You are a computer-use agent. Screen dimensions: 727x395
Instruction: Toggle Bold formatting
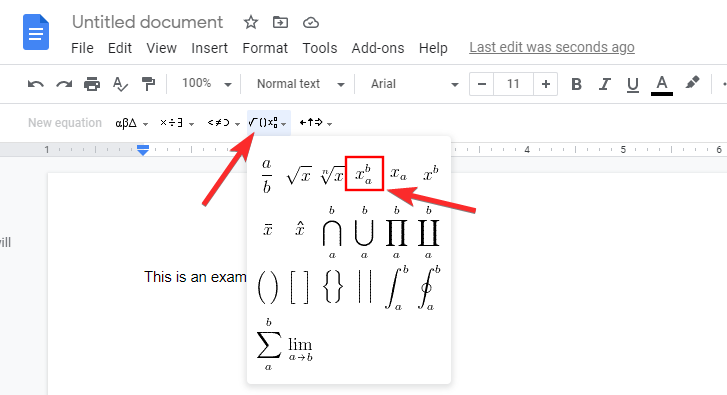[x=576, y=84]
